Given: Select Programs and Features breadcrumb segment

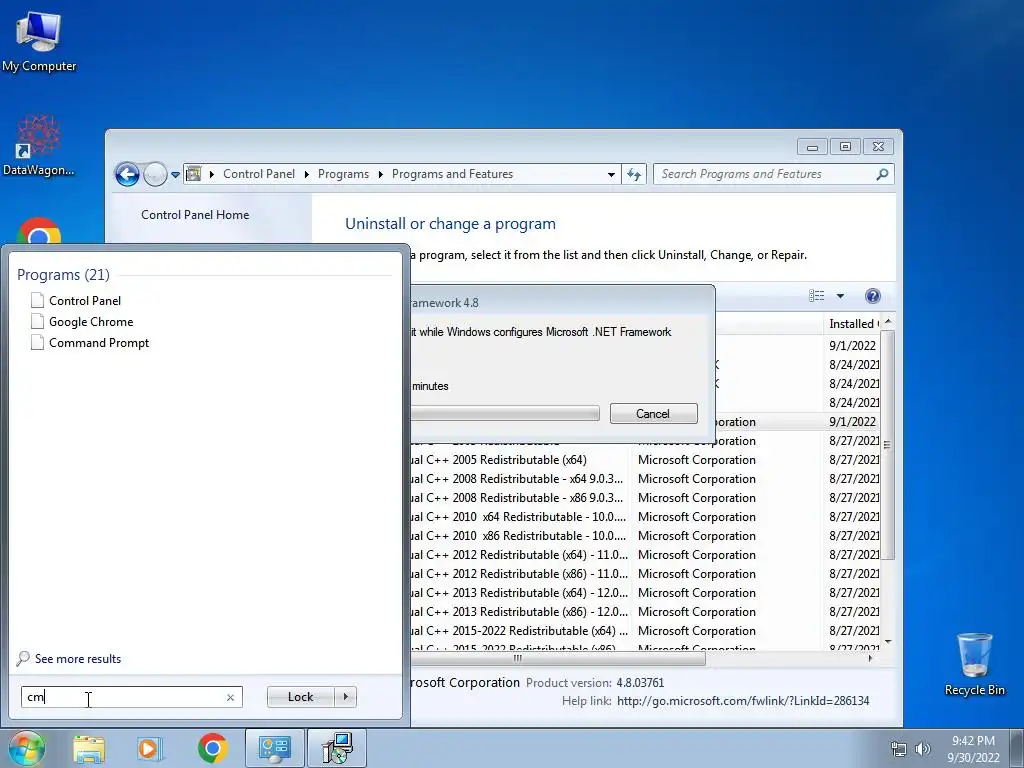Looking at the screenshot, I should tap(452, 174).
